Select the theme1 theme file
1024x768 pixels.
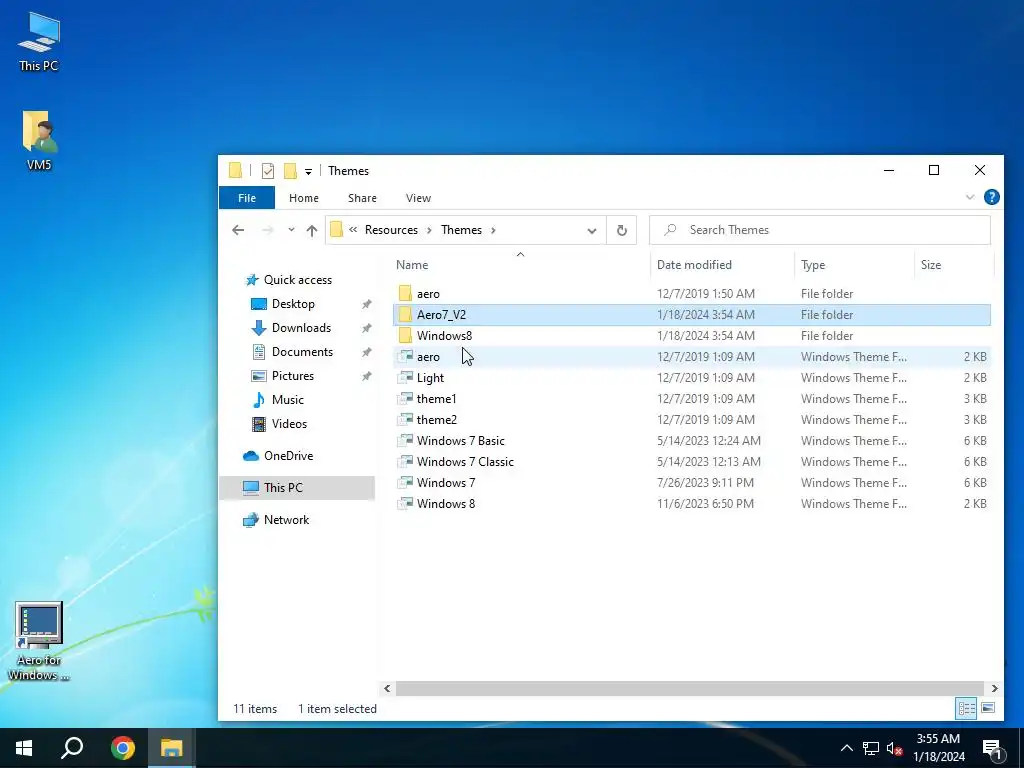coord(692,398)
